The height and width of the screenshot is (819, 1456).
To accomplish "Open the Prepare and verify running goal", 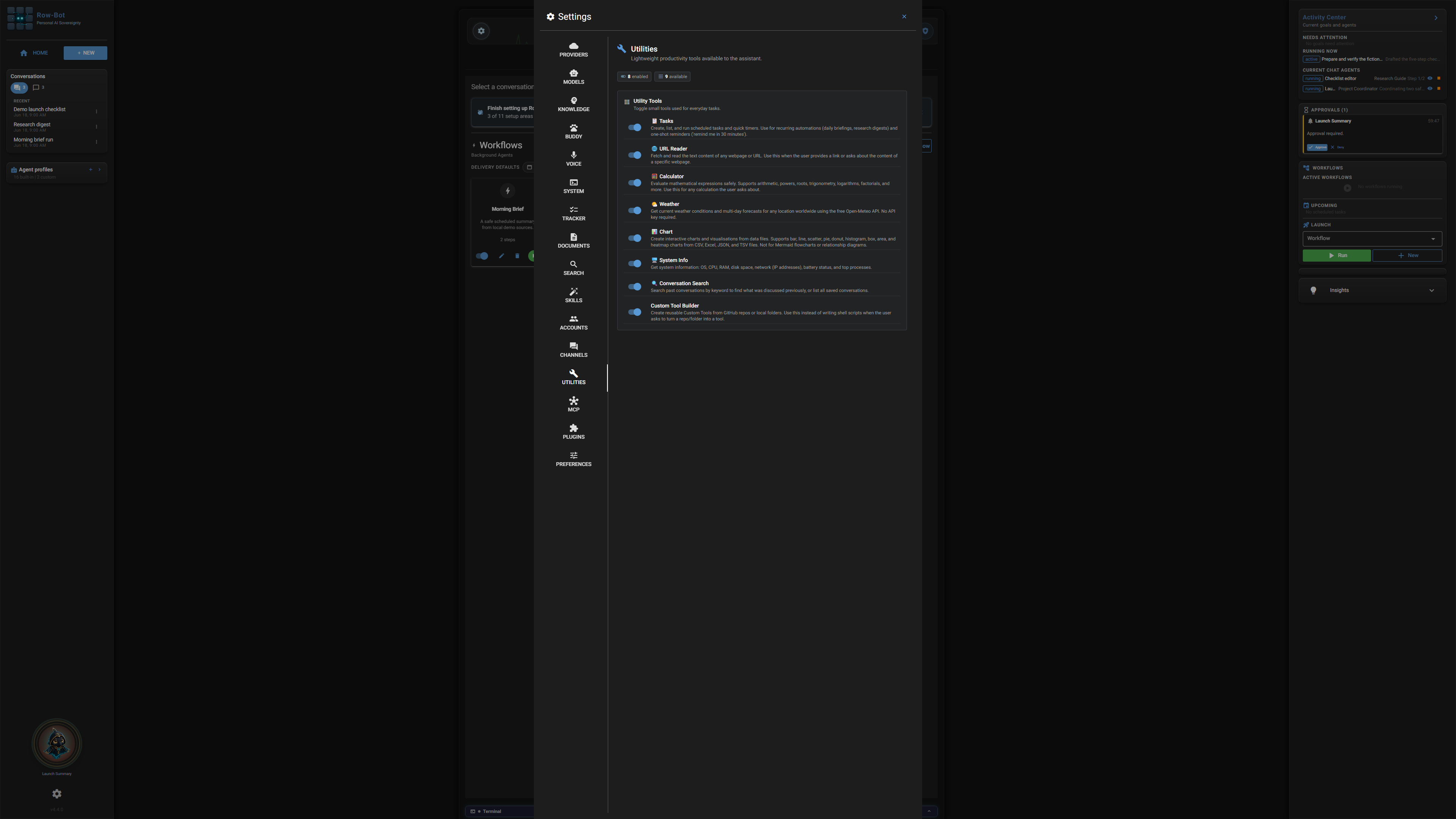I will tap(1351, 60).
